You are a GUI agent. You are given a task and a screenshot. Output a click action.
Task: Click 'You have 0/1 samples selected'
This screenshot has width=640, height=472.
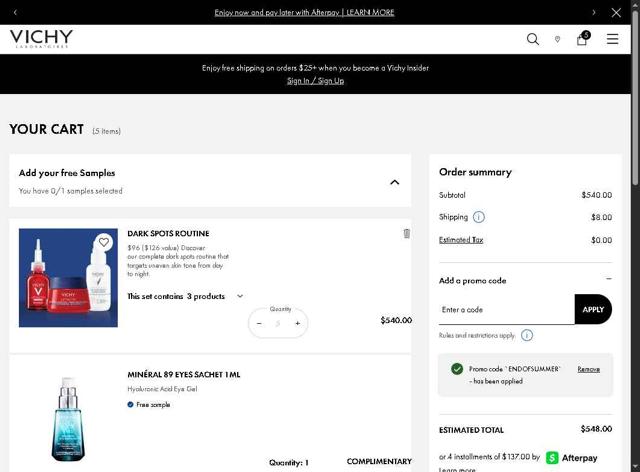point(71,191)
